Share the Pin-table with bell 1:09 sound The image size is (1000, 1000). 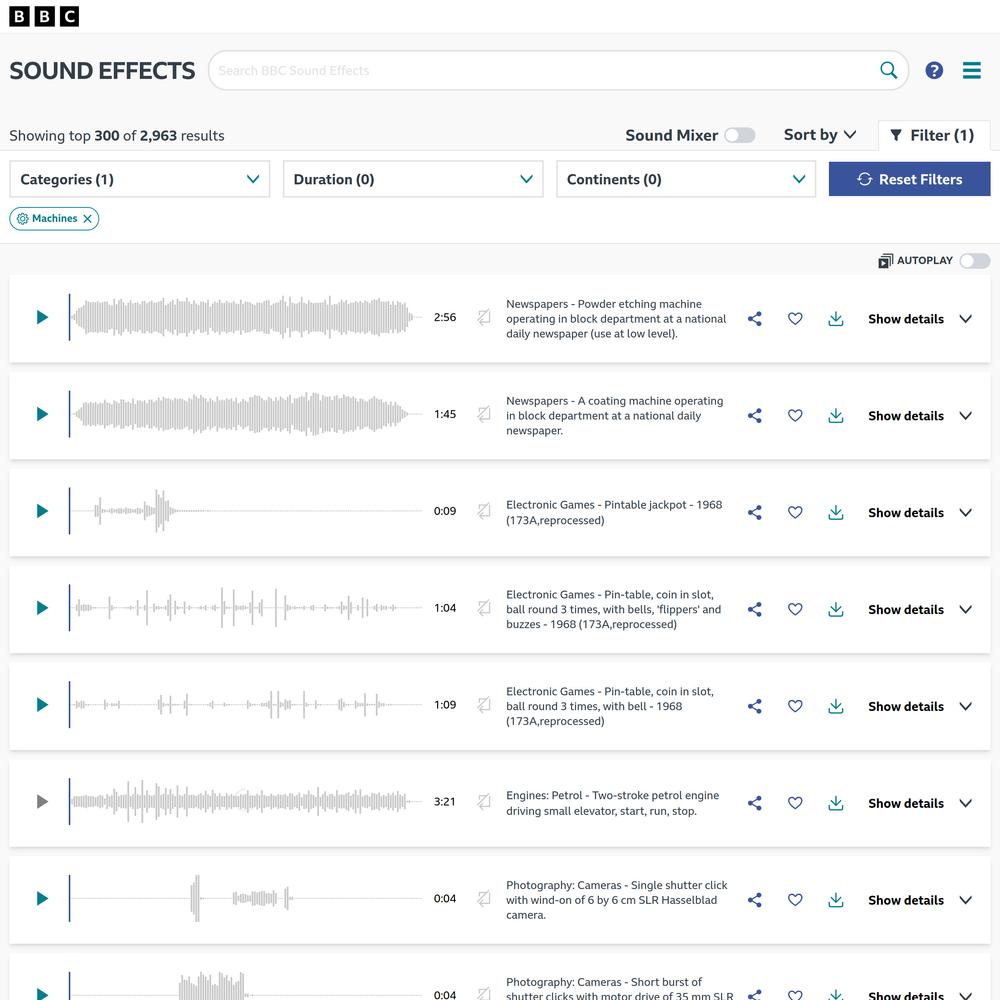click(754, 707)
